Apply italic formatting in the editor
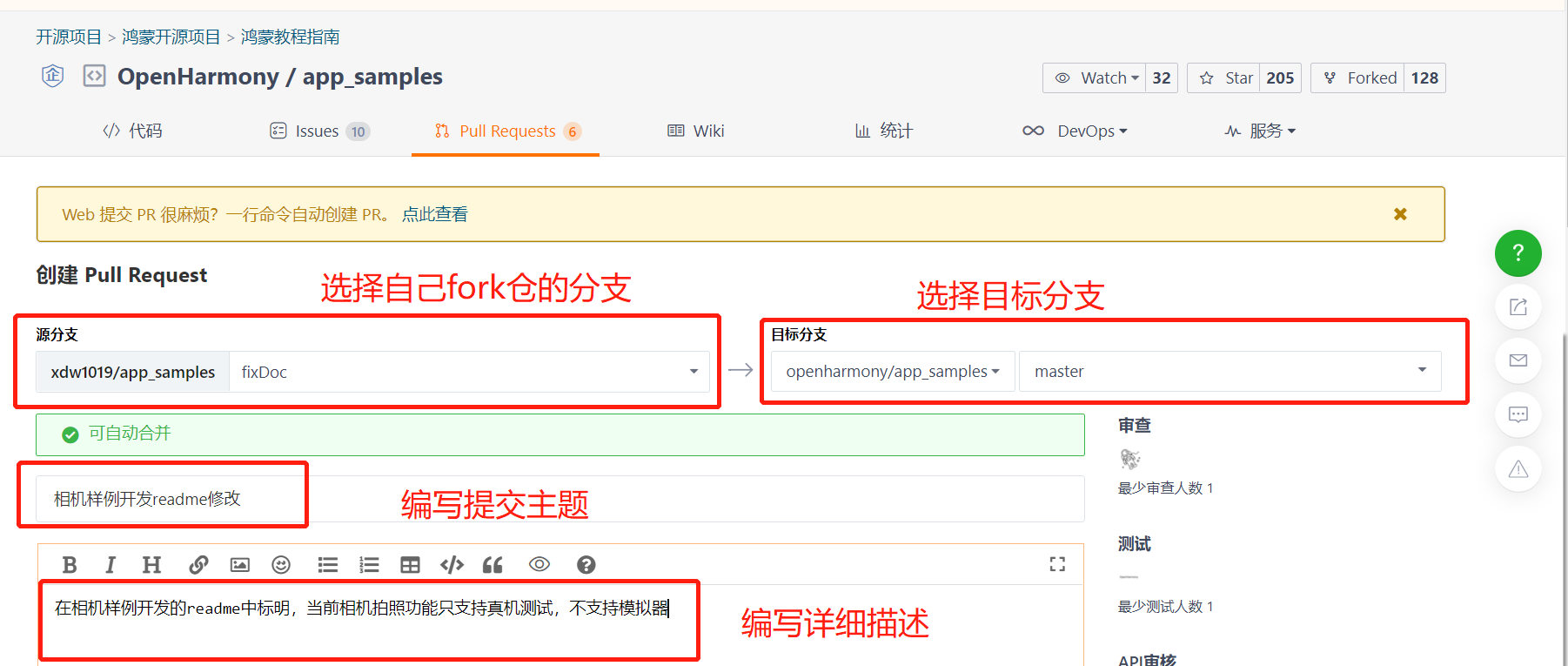Image resolution: width=1568 pixels, height=666 pixels. [111, 565]
